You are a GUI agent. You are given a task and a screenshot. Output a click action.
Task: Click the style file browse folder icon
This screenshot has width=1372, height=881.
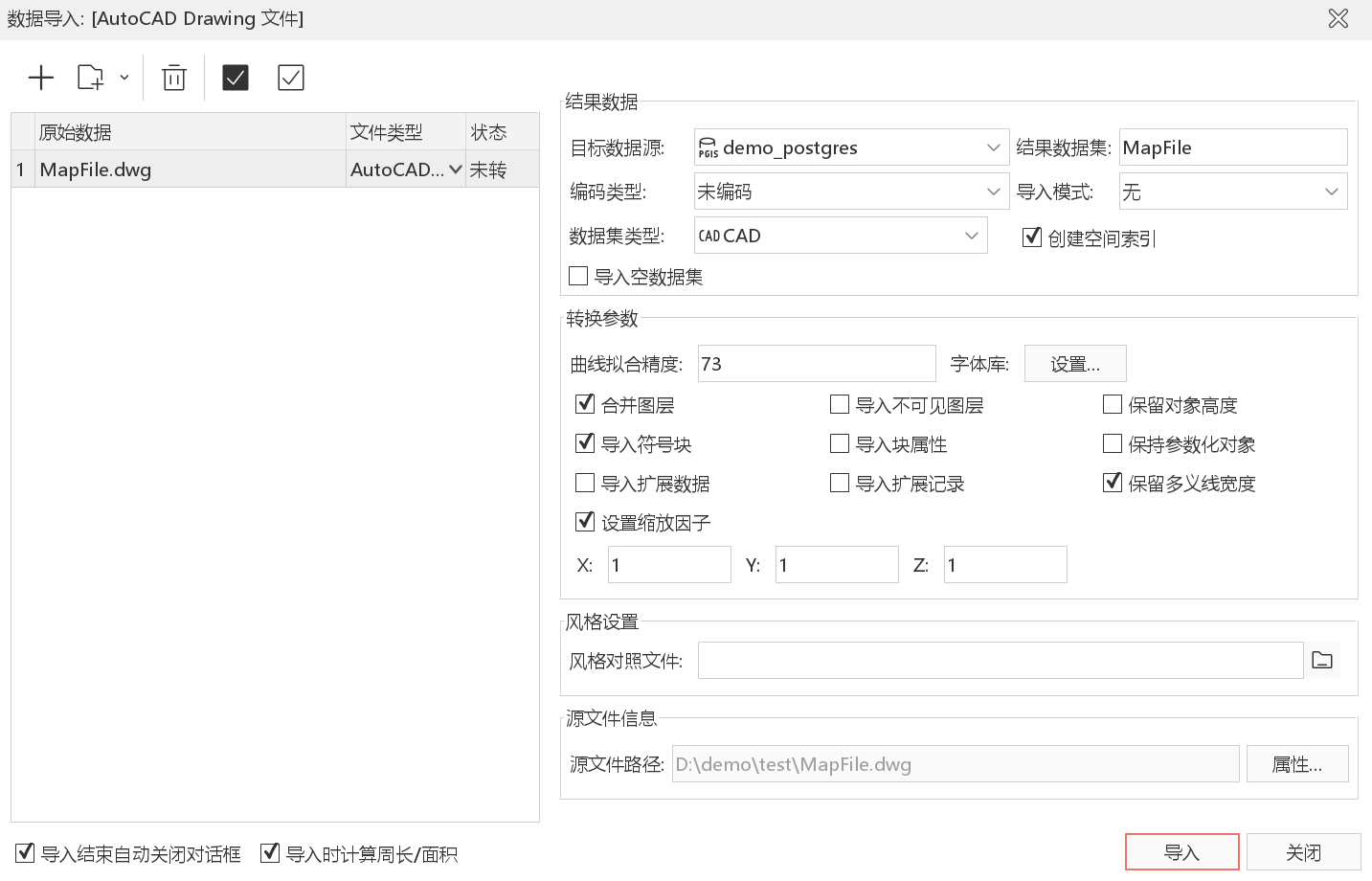(1322, 660)
